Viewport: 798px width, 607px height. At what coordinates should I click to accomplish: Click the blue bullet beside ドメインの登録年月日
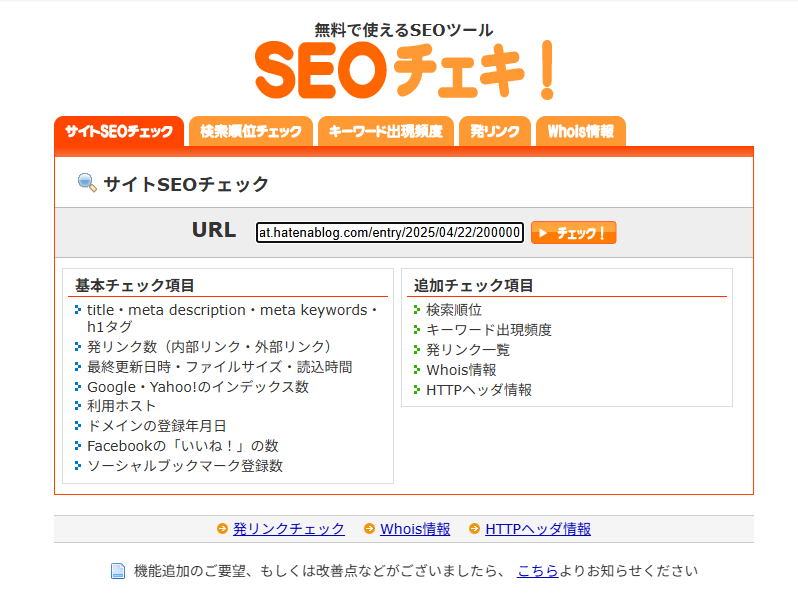[x=78, y=425]
